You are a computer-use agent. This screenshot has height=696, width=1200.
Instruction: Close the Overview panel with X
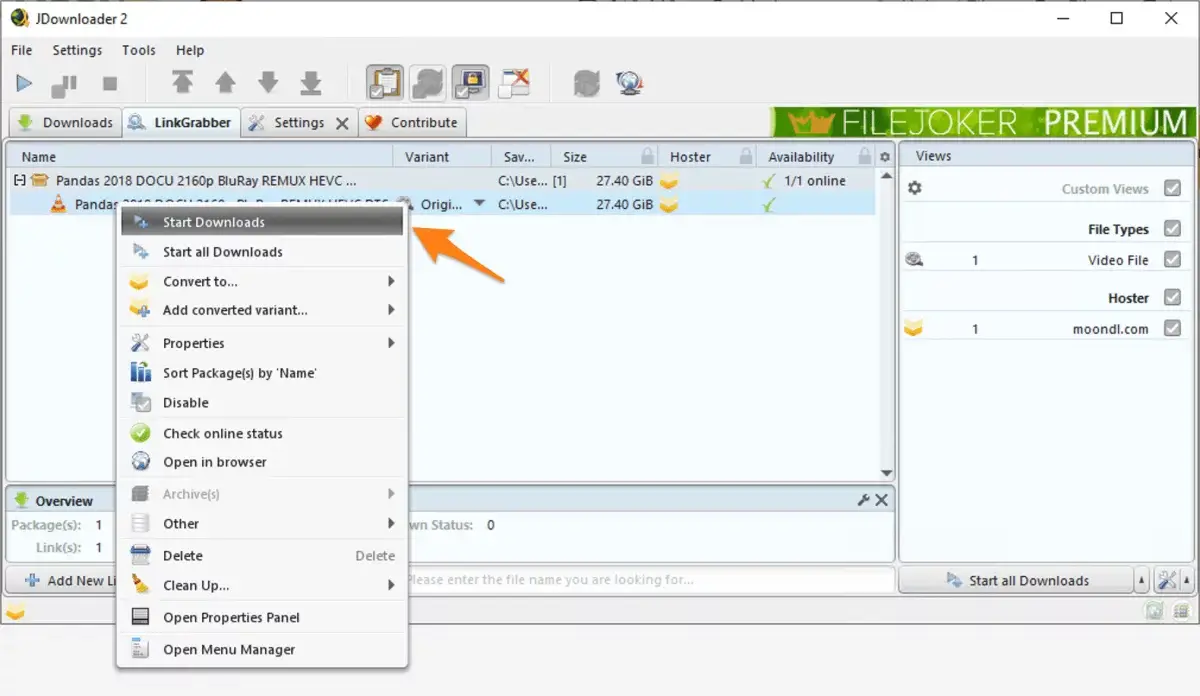881,500
